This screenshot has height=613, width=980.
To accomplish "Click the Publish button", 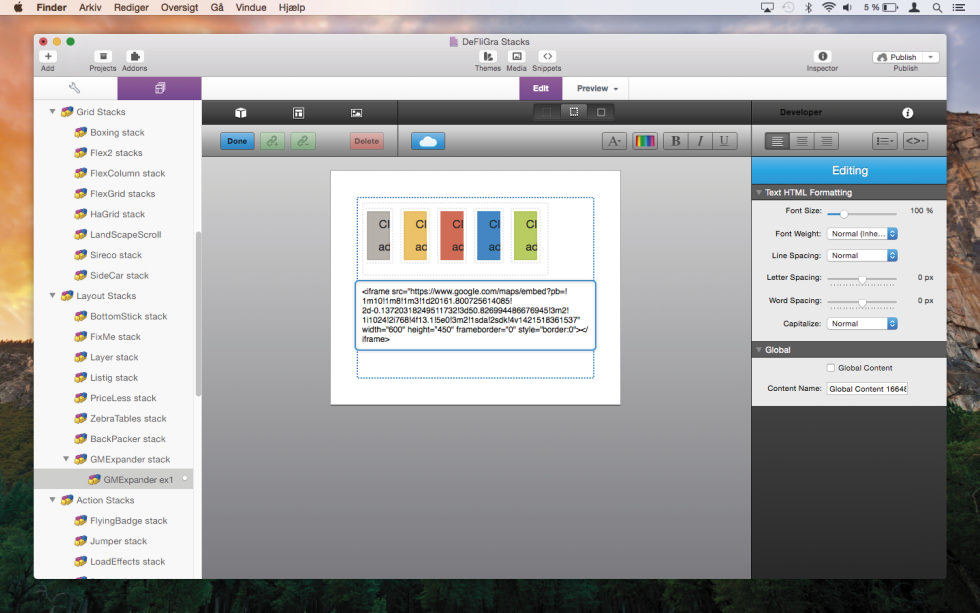I will coord(898,57).
